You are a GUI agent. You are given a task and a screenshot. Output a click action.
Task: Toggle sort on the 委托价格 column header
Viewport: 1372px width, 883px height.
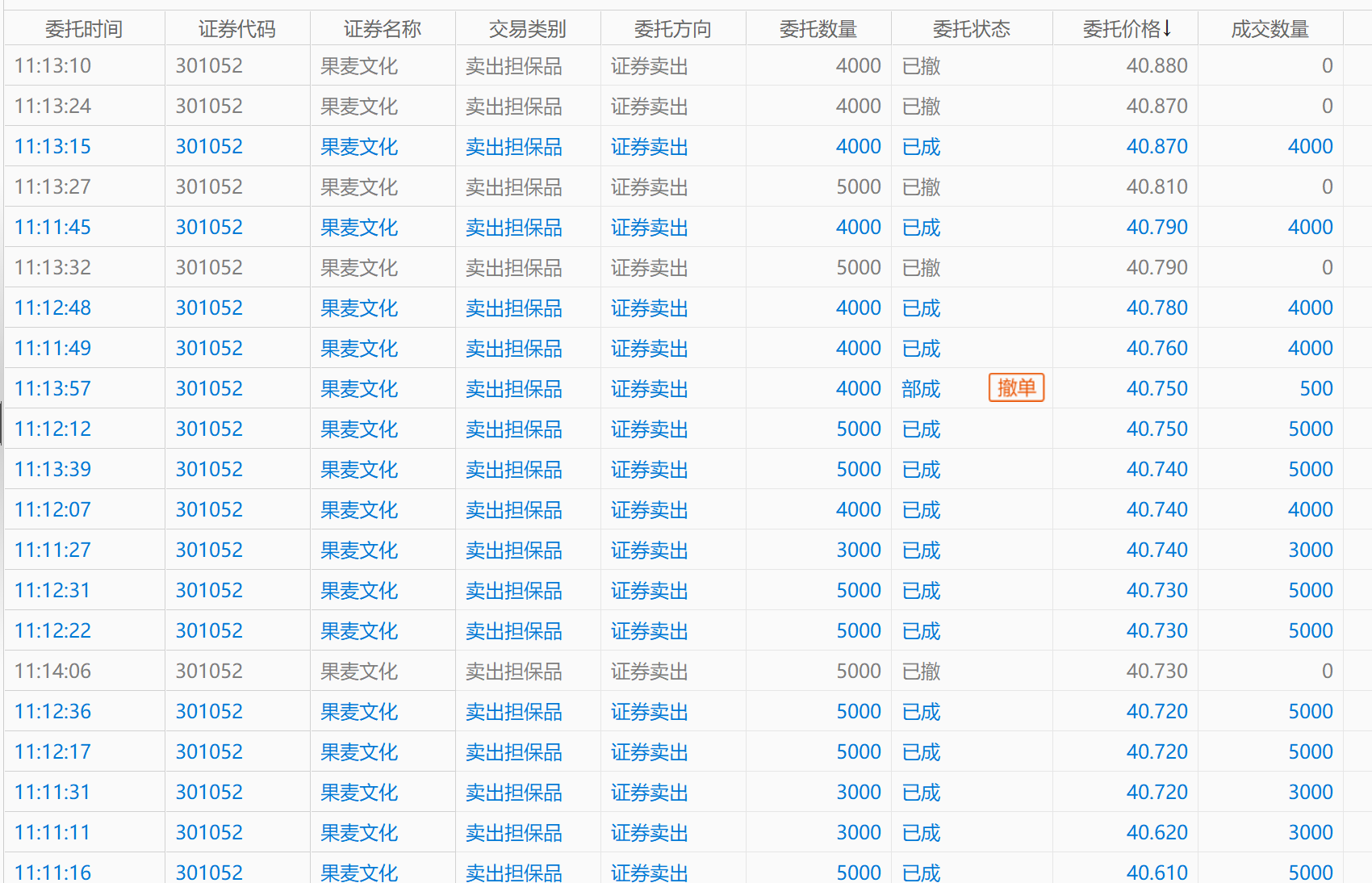click(x=1126, y=29)
